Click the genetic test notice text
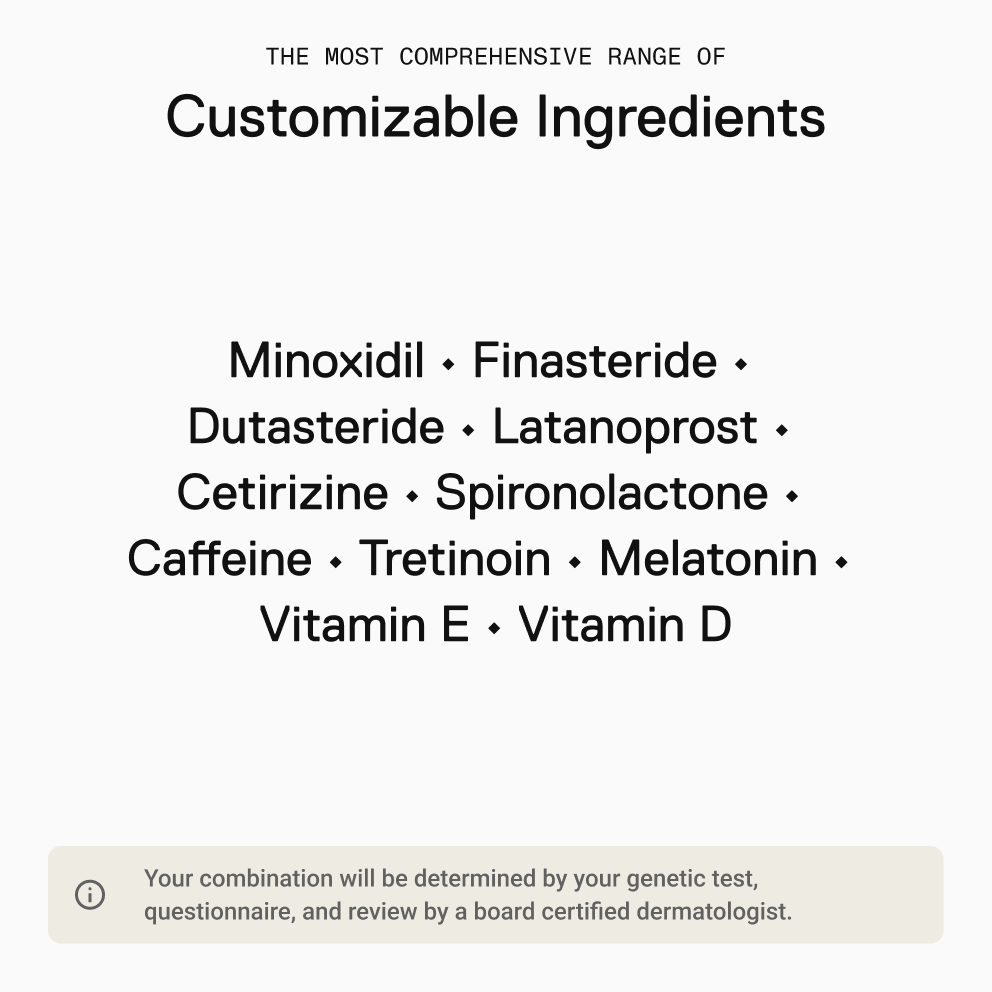The image size is (992, 992). (468, 895)
